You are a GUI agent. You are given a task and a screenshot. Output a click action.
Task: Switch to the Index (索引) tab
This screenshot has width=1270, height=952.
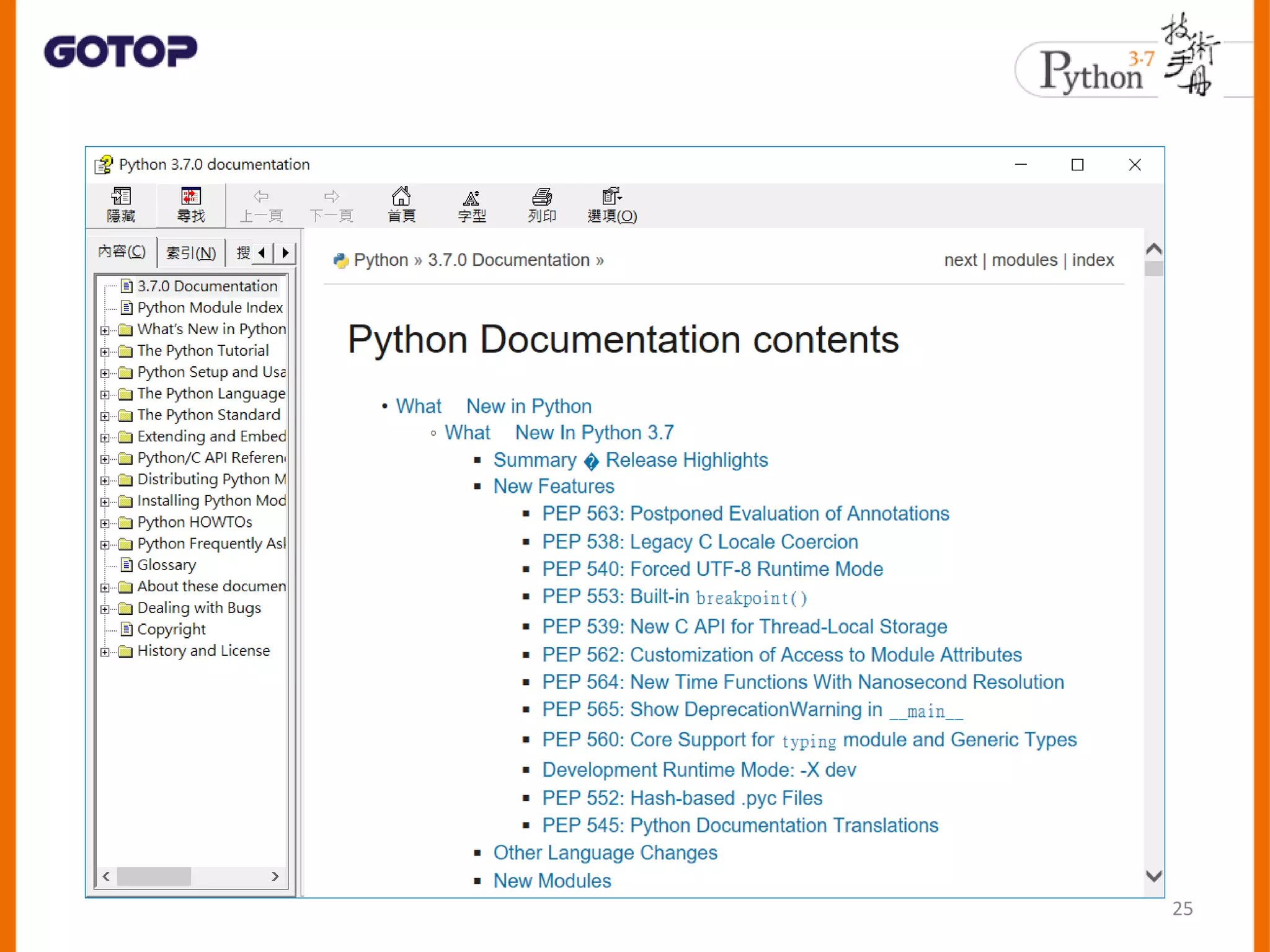coord(191,253)
